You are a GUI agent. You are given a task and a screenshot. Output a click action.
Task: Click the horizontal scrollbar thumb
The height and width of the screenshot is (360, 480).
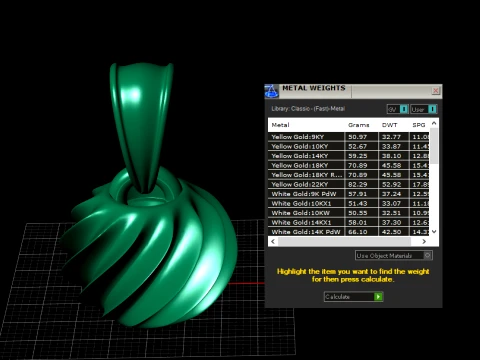(344, 241)
